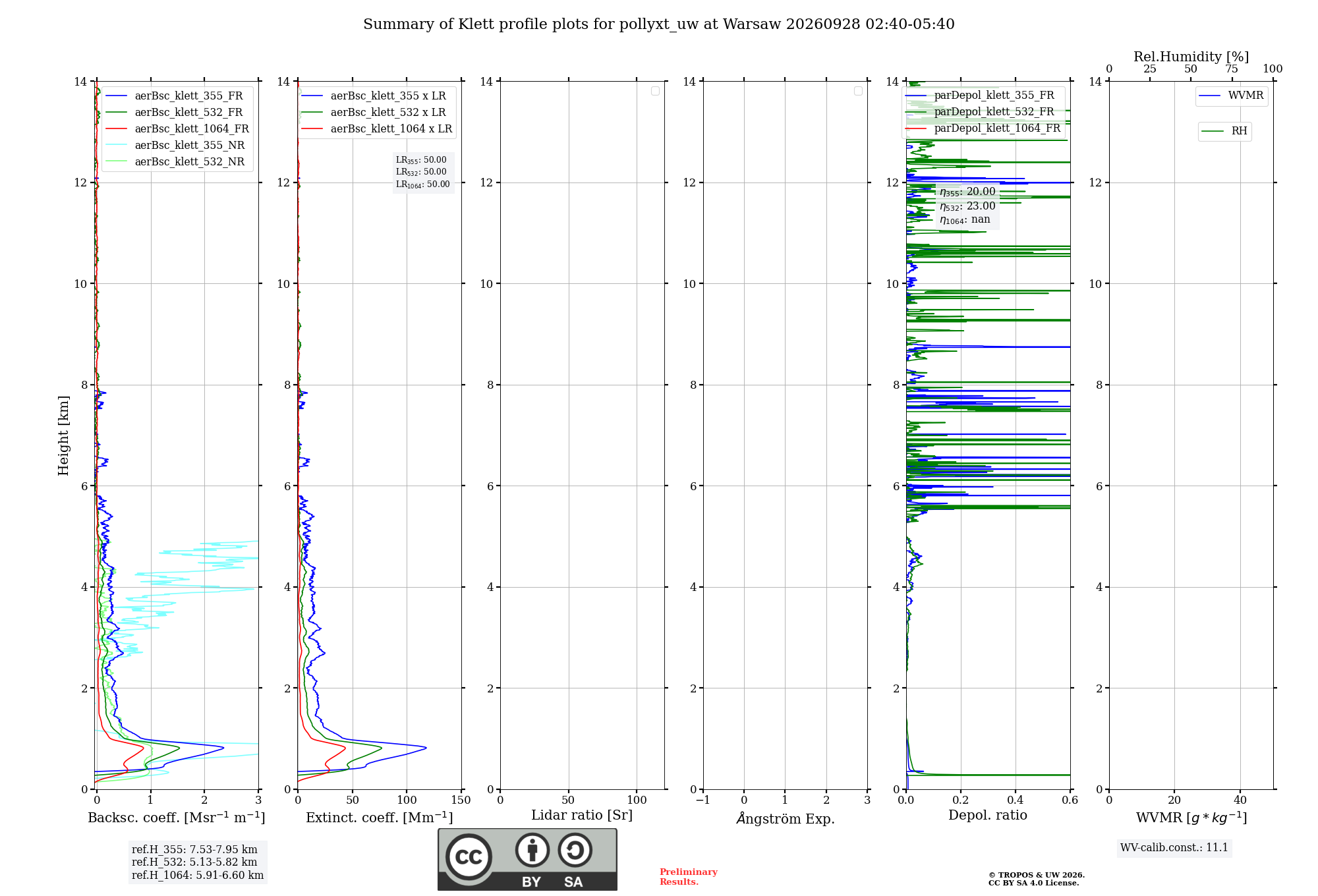The image size is (1318, 896).
Task: Click the Ångström Exp. axis label
Action: (x=786, y=818)
